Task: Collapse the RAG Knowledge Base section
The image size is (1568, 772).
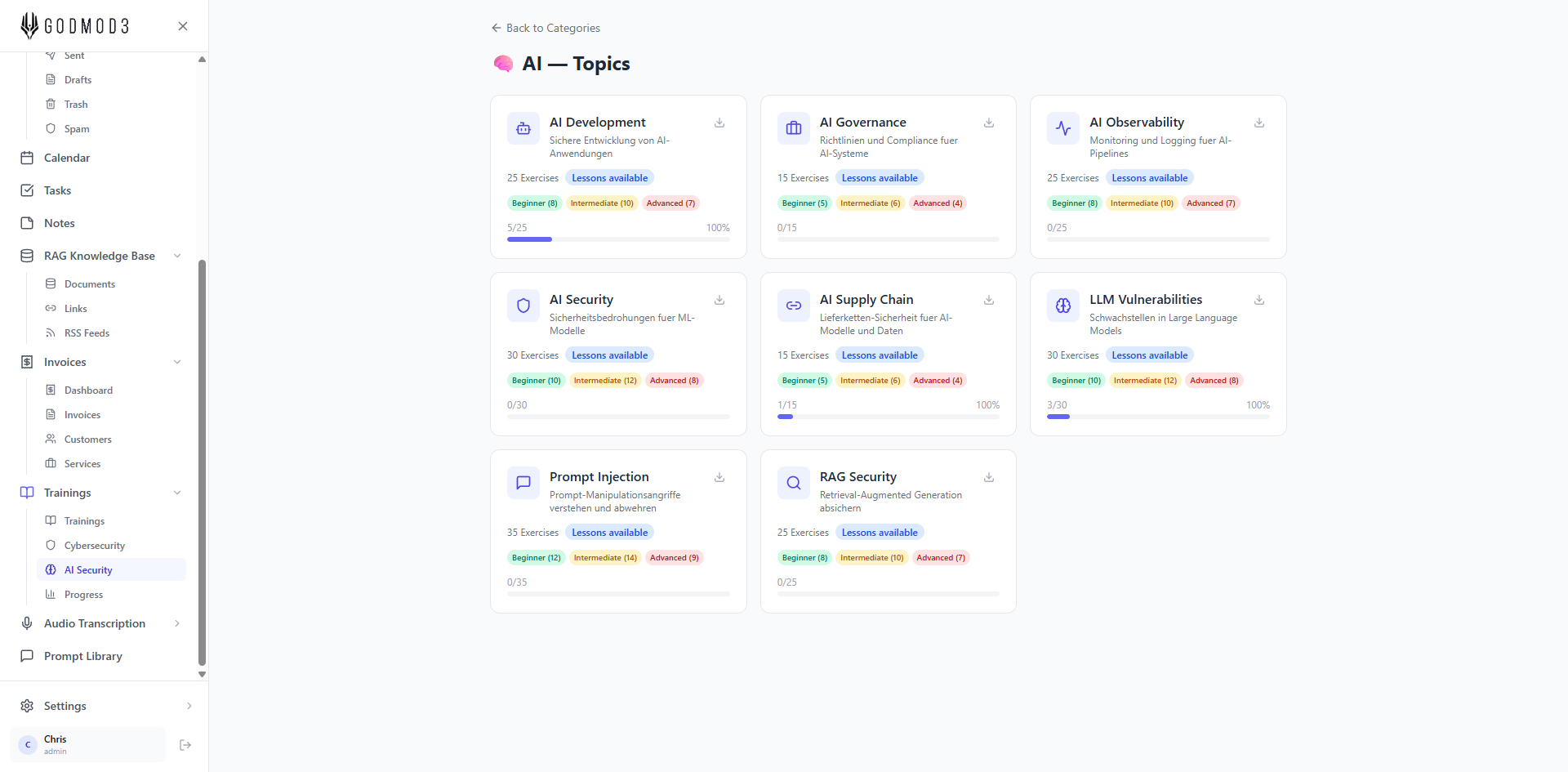Action: click(177, 256)
